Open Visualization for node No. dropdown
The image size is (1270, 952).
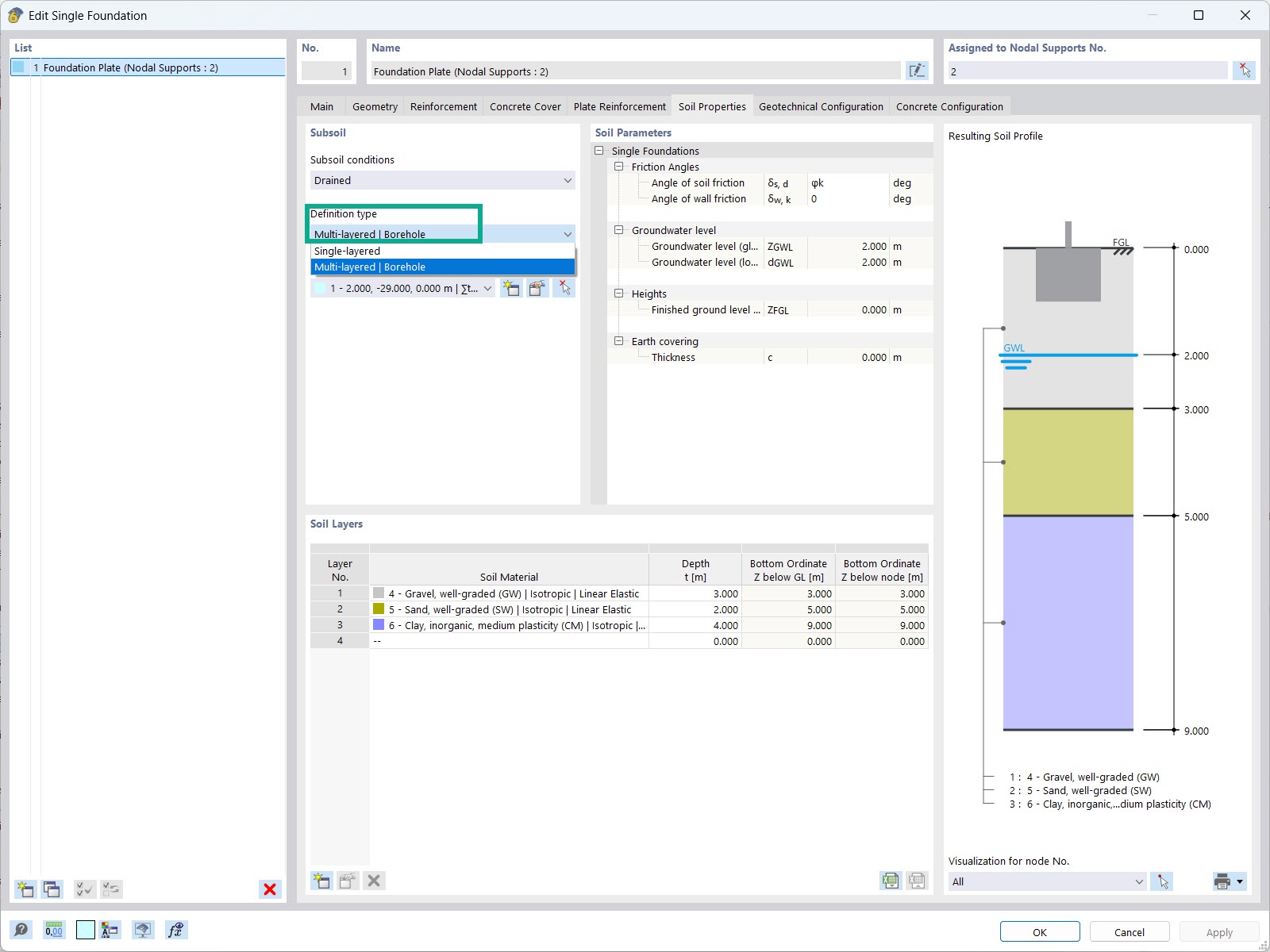pos(1047,881)
